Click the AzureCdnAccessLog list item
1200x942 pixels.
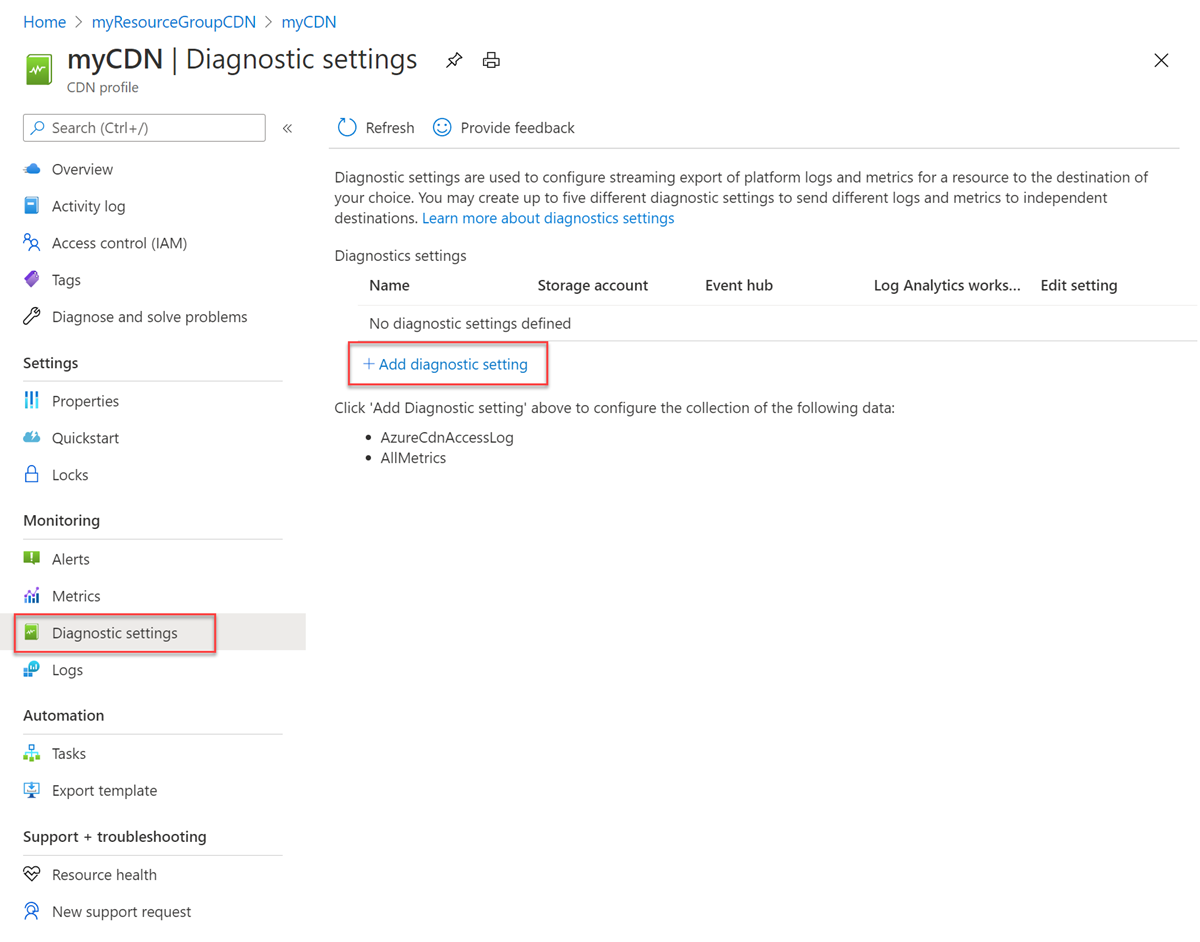tap(447, 438)
